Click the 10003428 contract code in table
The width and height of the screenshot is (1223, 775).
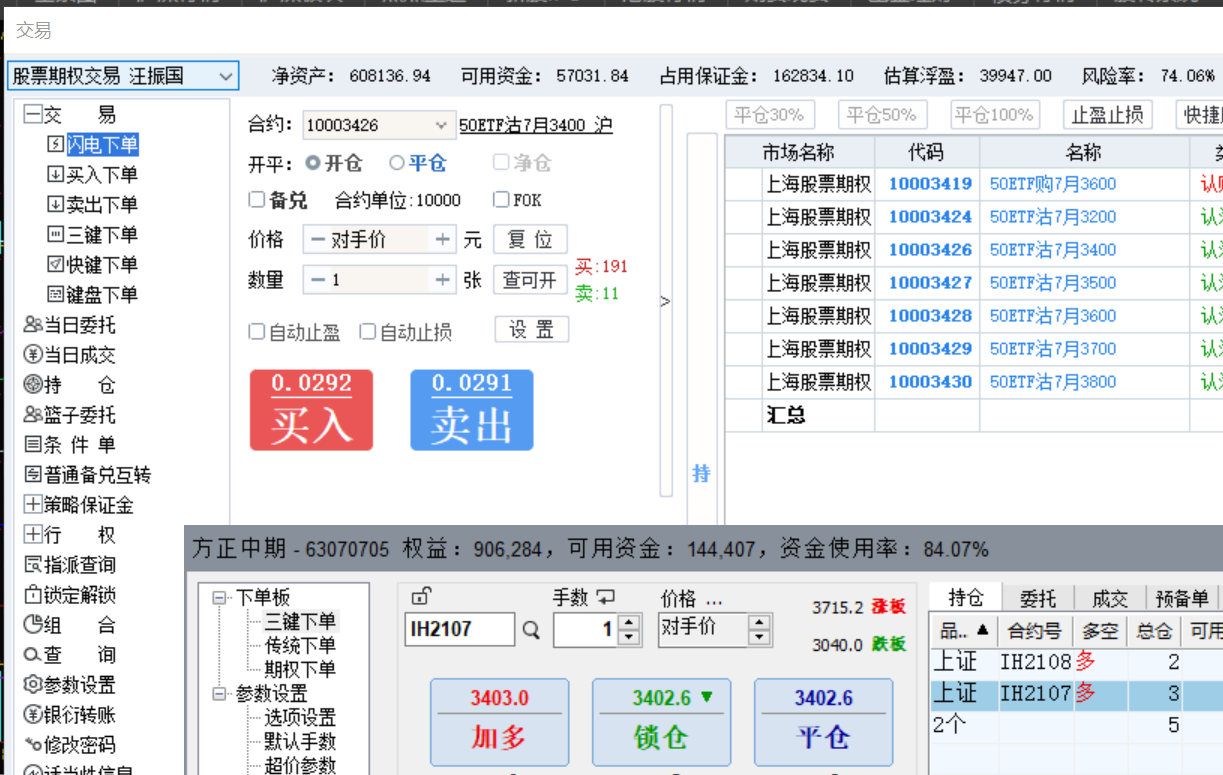point(930,316)
